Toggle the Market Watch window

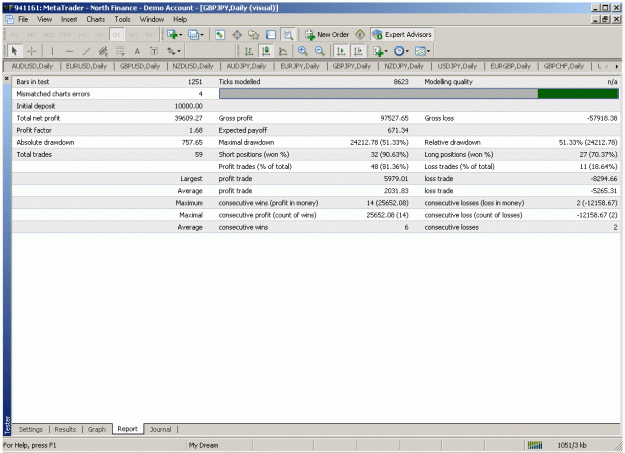click(220, 35)
